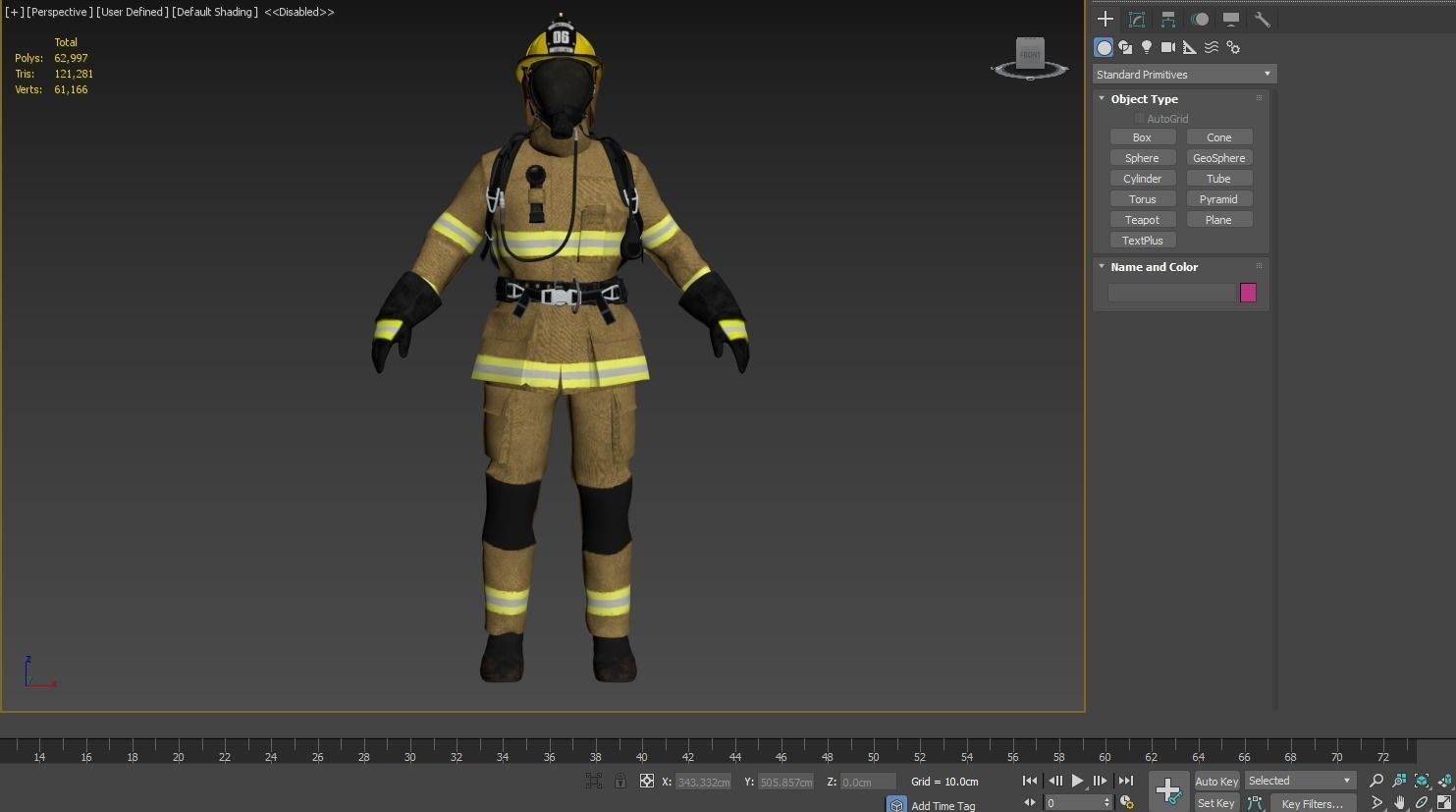Click the Plane primitive button
Viewport: 1456px width, 812px height.
point(1219,220)
